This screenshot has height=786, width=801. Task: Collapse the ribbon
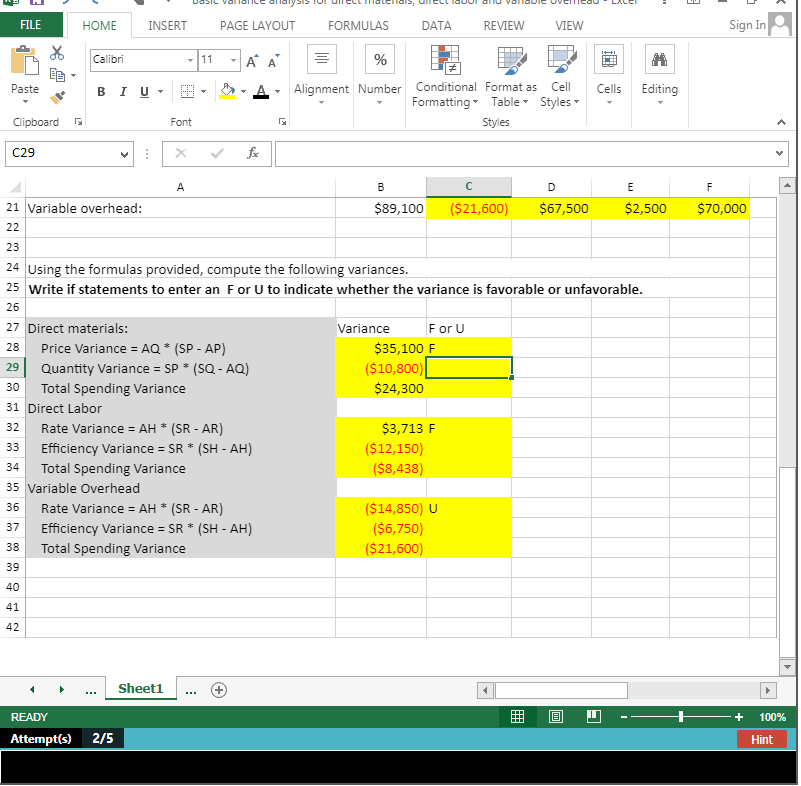point(781,122)
